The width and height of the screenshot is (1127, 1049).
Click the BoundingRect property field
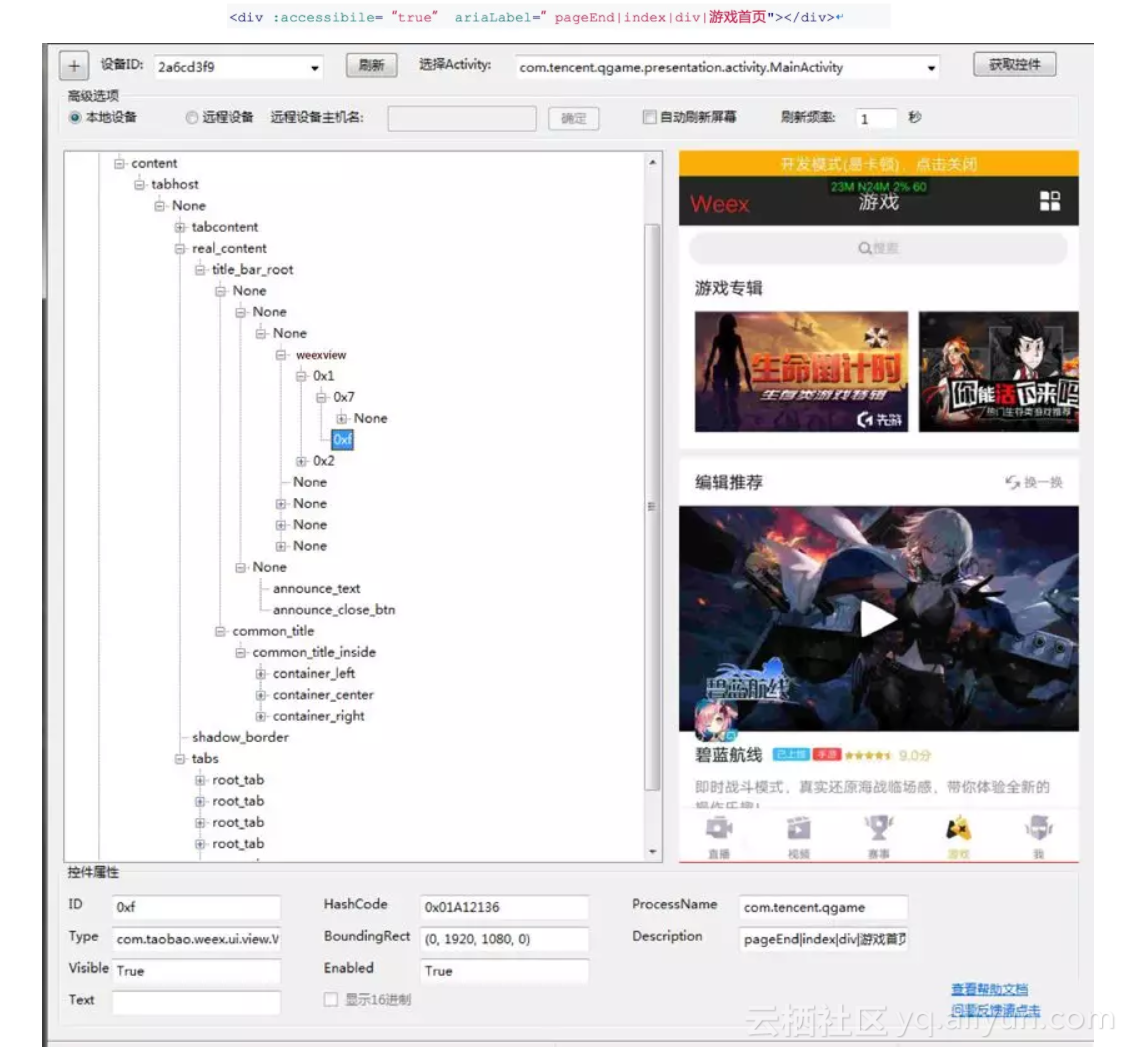[503, 939]
